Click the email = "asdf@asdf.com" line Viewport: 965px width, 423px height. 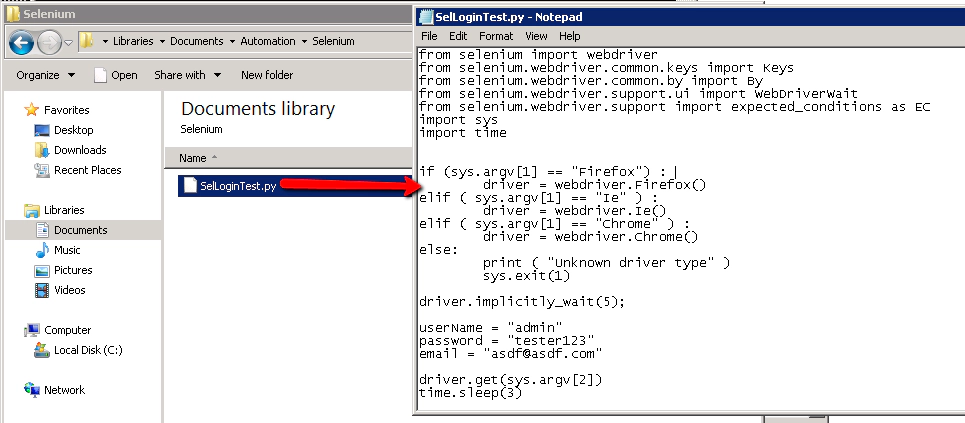point(510,354)
